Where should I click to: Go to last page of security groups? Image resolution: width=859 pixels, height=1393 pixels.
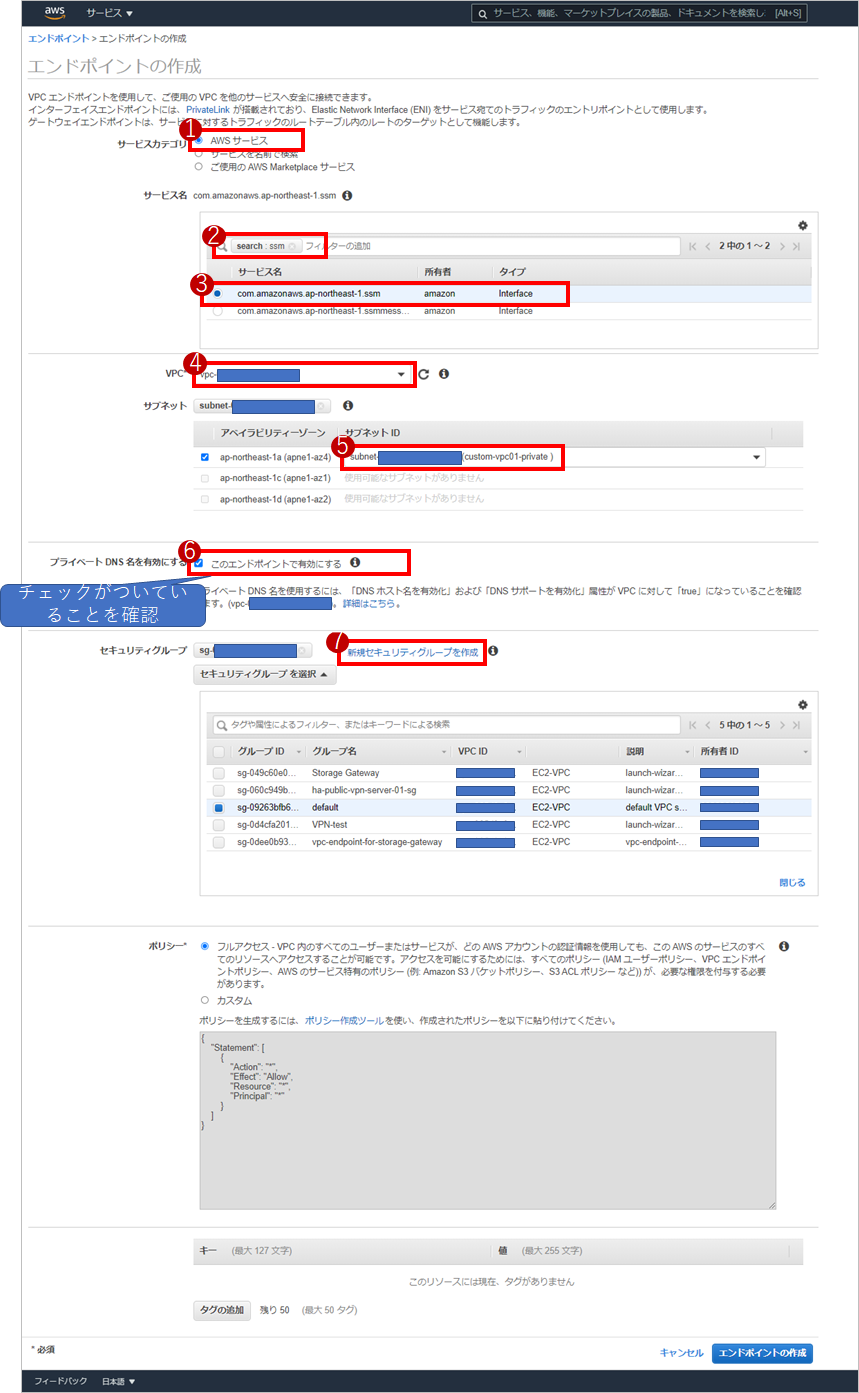coord(797,725)
